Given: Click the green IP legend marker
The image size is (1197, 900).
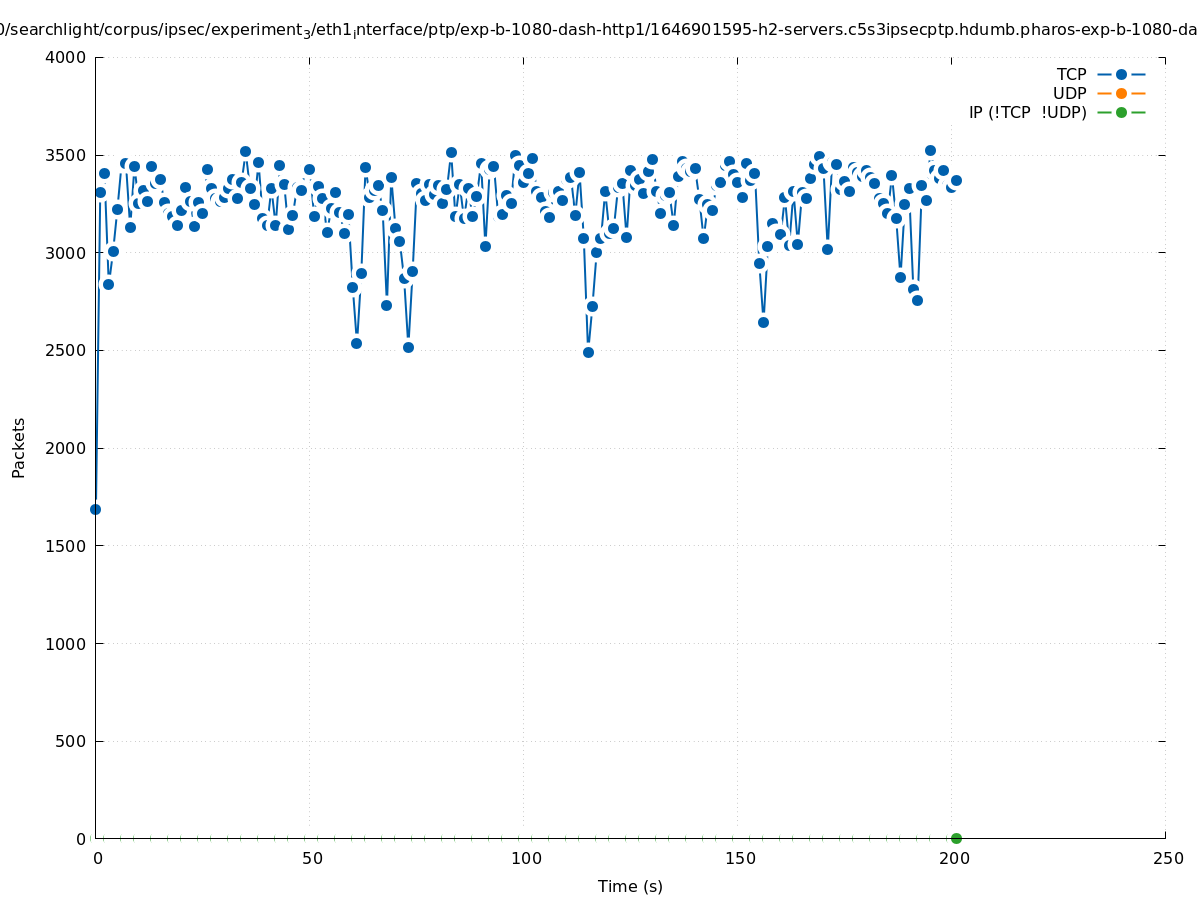Looking at the screenshot, I should [x=1121, y=112].
